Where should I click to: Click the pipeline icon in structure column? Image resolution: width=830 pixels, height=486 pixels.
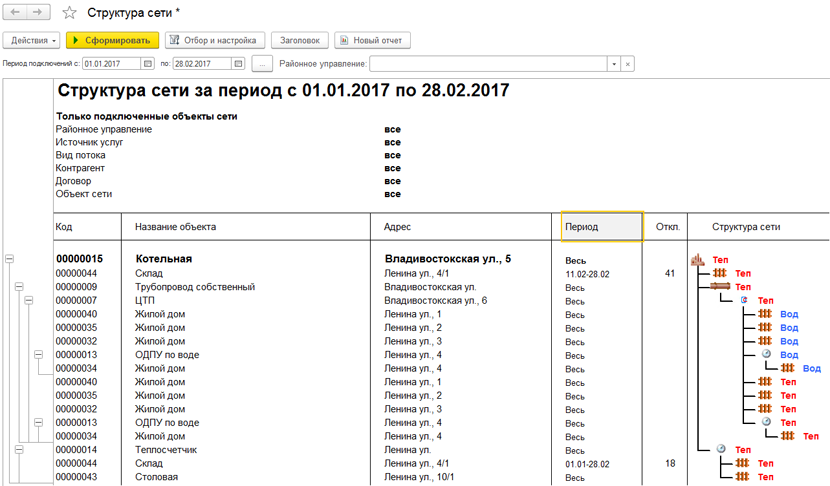click(x=720, y=287)
